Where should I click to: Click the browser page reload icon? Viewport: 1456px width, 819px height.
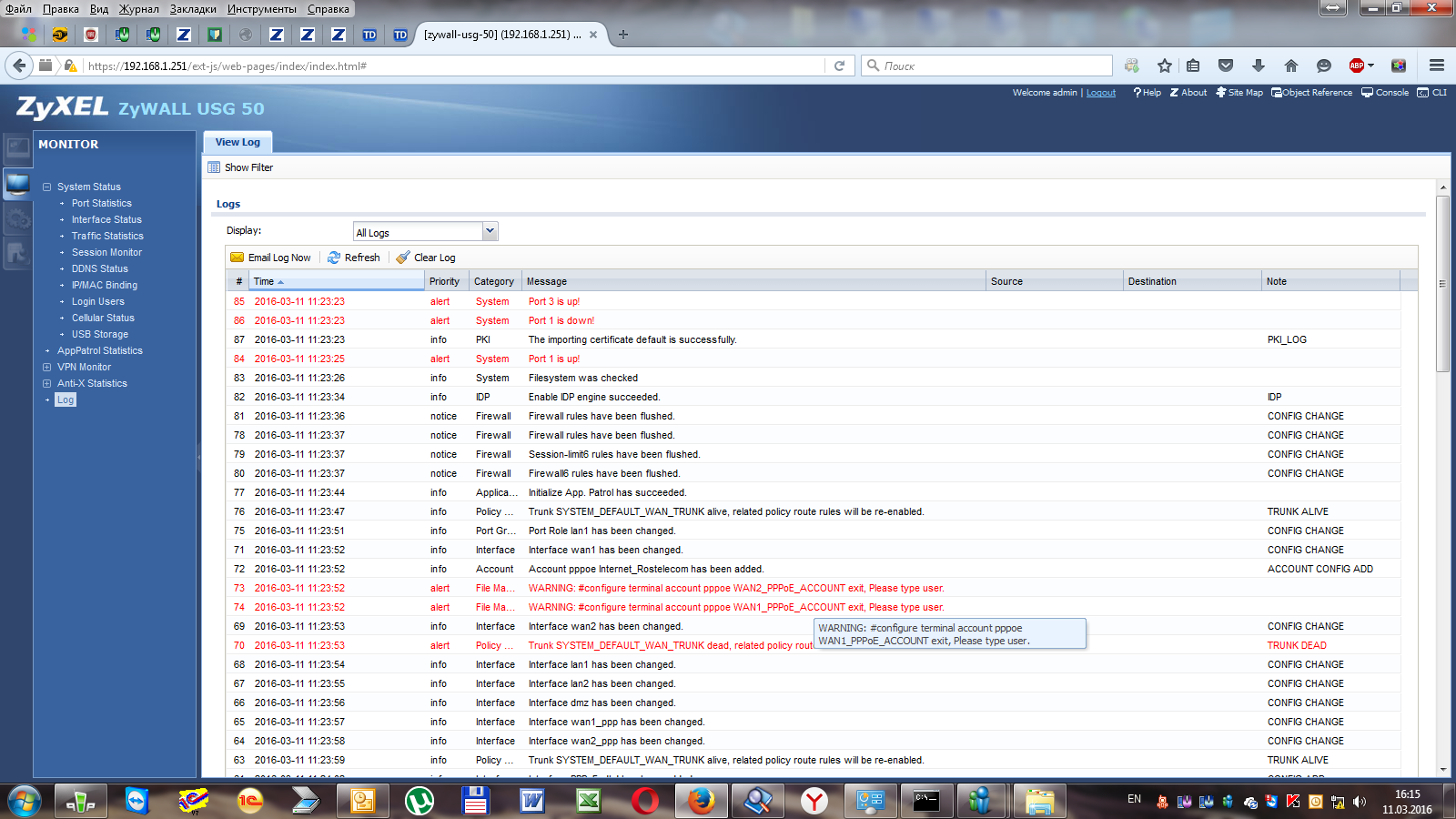pyautogui.click(x=839, y=66)
